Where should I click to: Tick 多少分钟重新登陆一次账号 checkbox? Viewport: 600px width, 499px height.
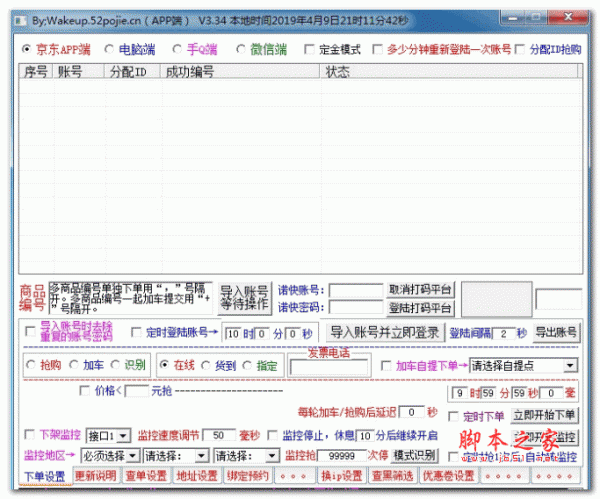[377, 49]
